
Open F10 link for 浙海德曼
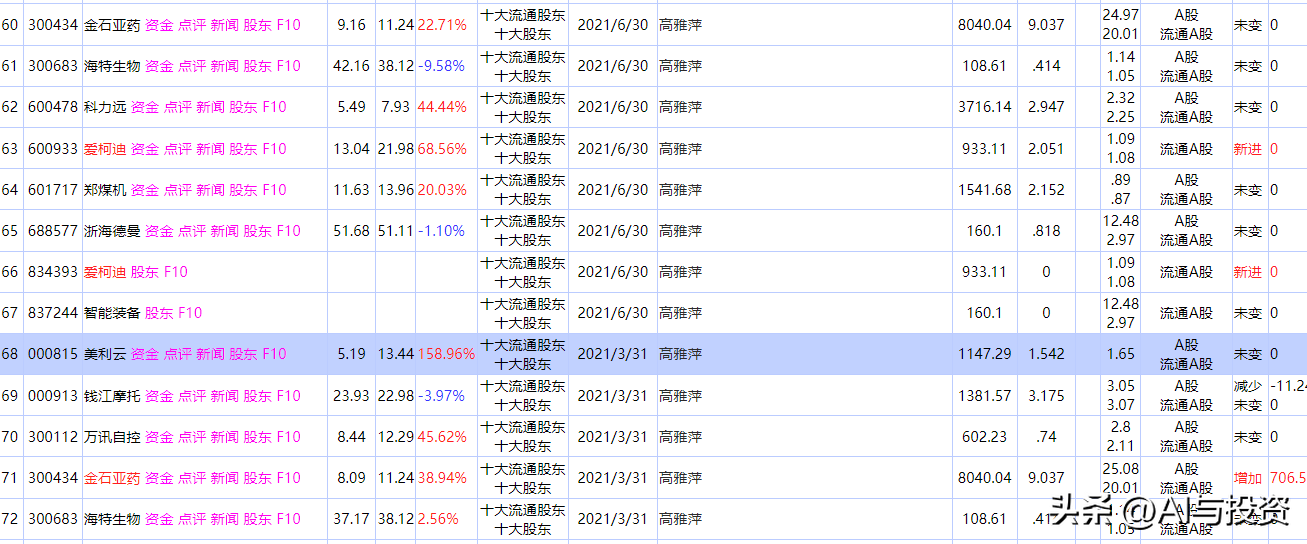pyautogui.click(x=288, y=230)
